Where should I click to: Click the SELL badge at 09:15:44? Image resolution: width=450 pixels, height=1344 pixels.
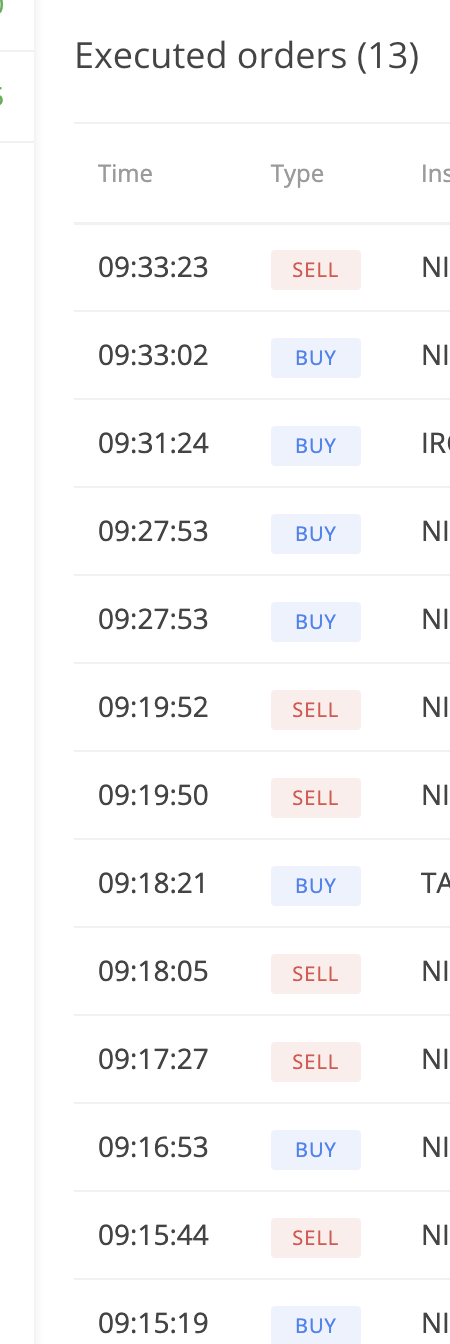pyautogui.click(x=315, y=1238)
